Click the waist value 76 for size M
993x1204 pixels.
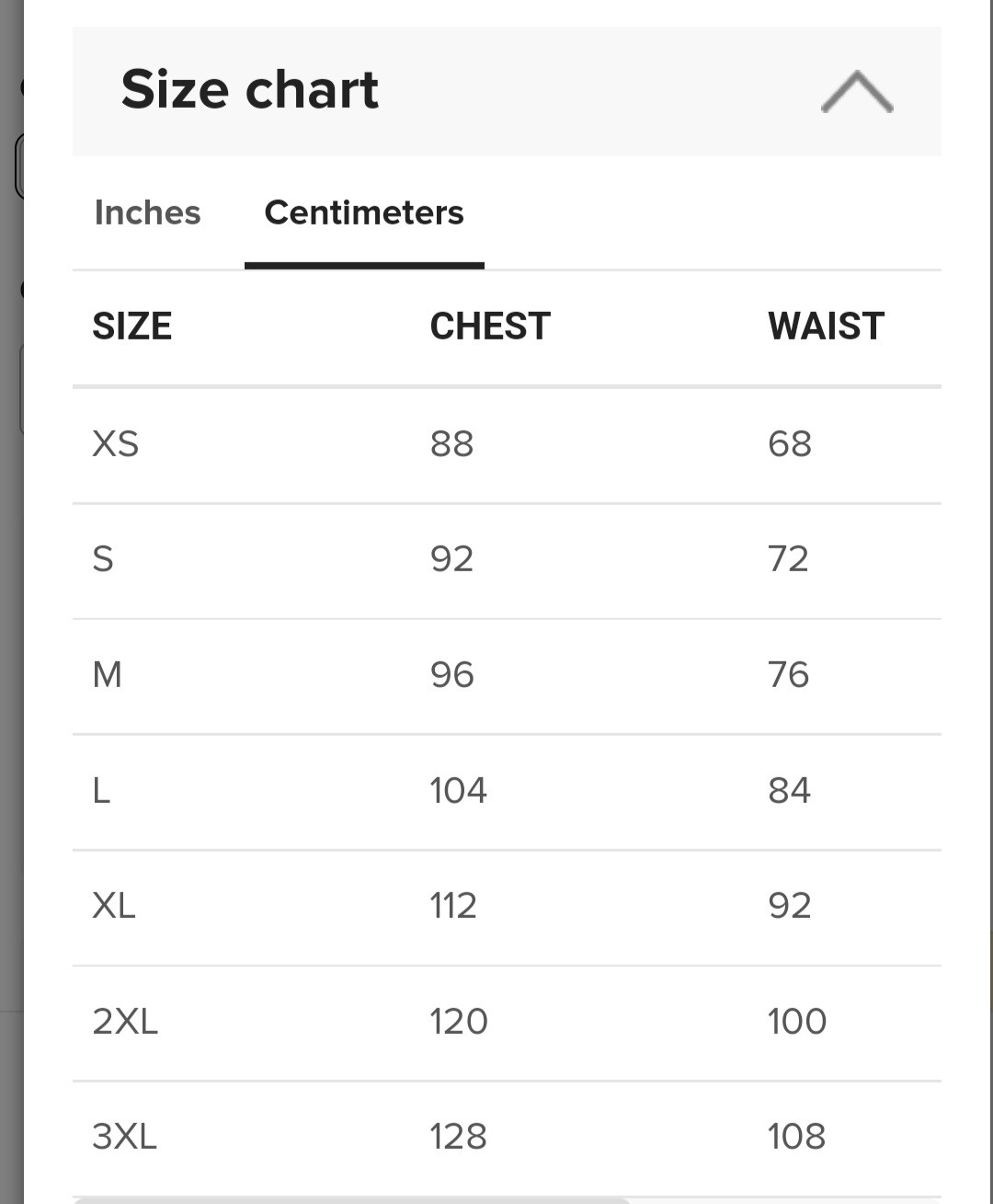coord(789,675)
